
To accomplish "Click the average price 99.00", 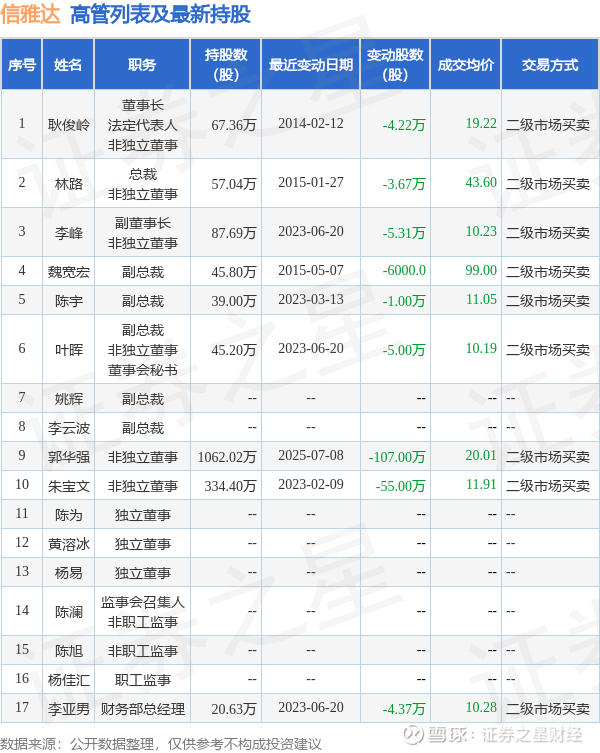I will coord(481,270).
